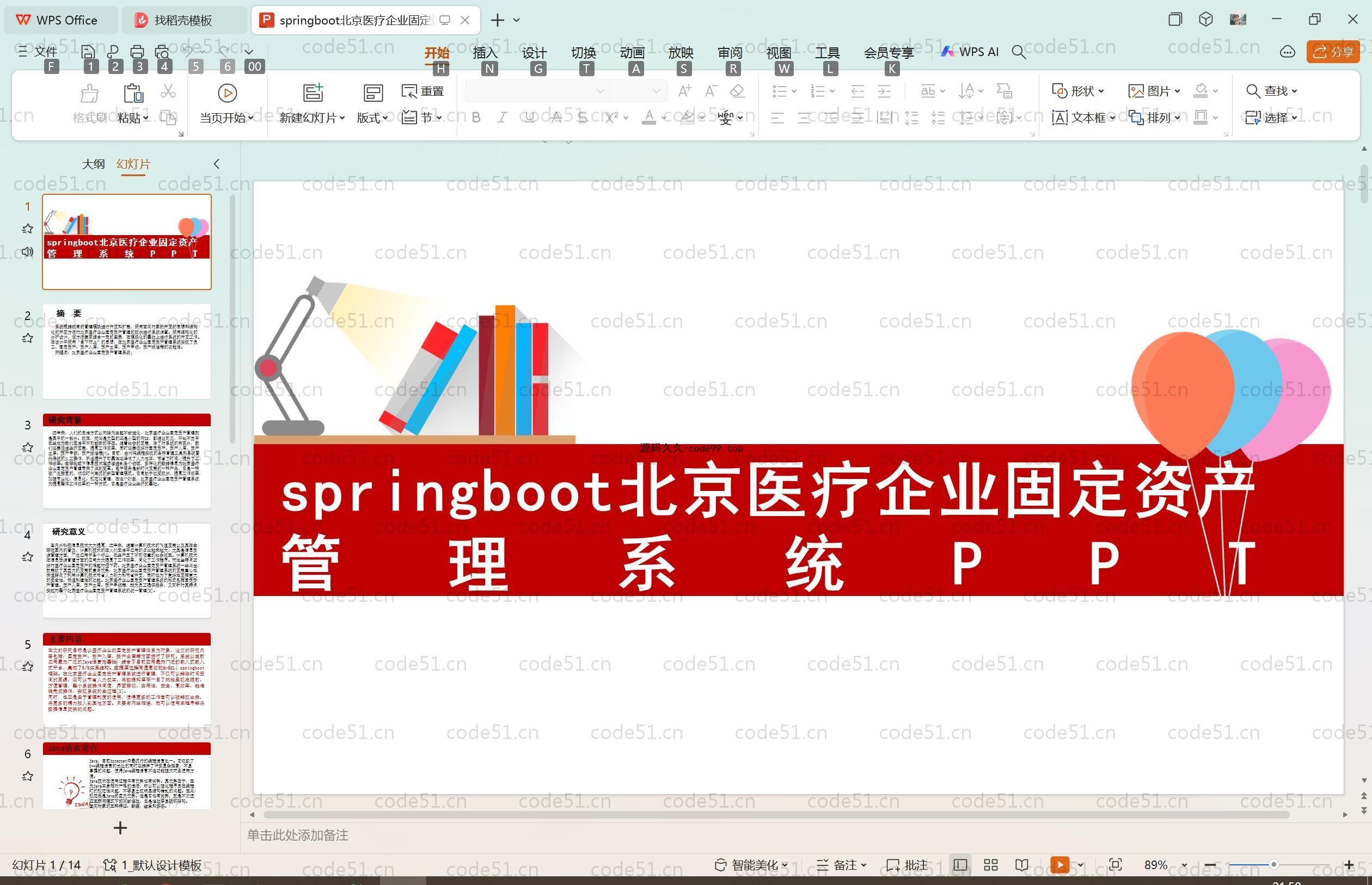Viewport: 1372px width, 885px height.
Task: Collapse the slide thumbnail panel with the chevron
Action: tap(216, 164)
